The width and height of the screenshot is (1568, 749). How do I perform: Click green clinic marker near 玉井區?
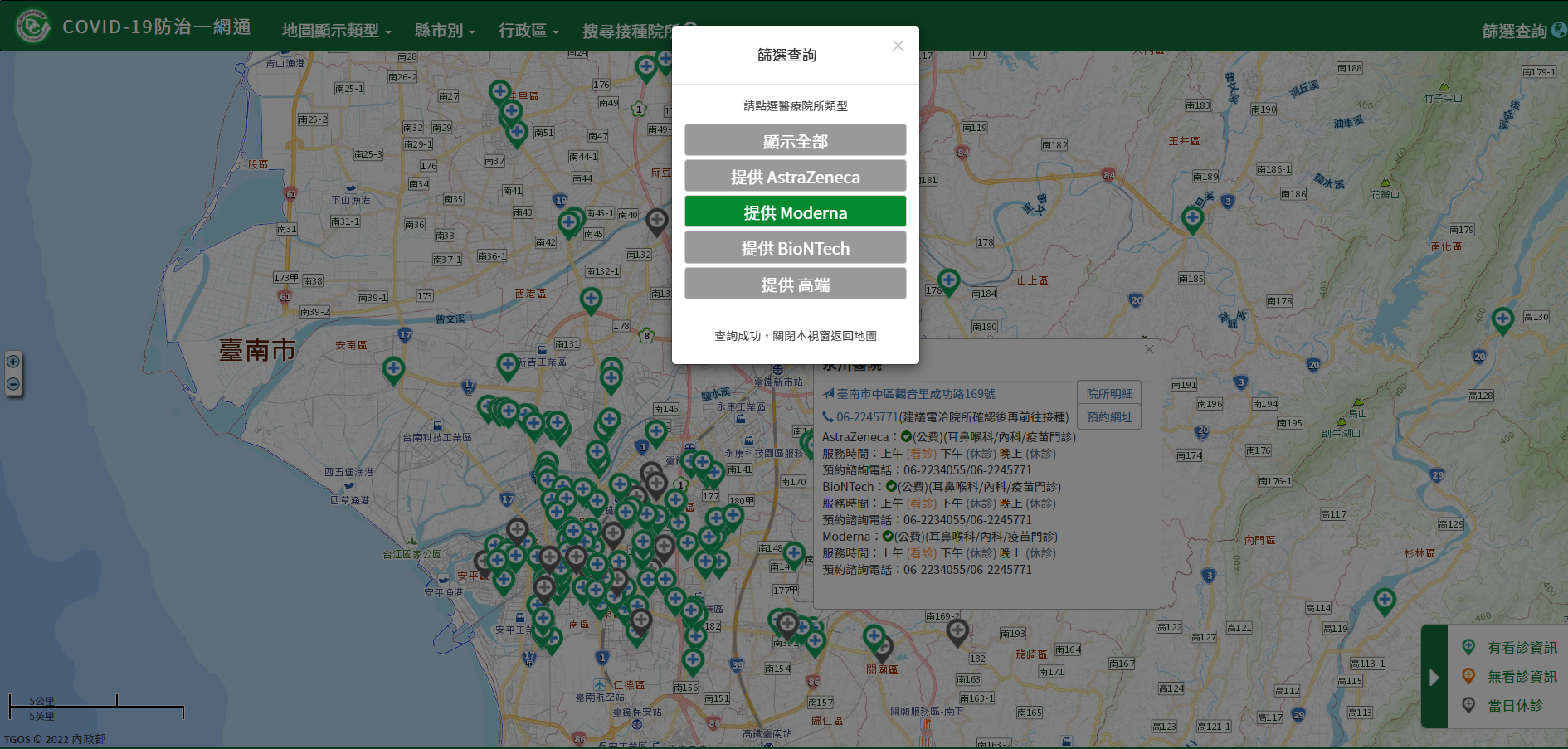pos(1192,219)
